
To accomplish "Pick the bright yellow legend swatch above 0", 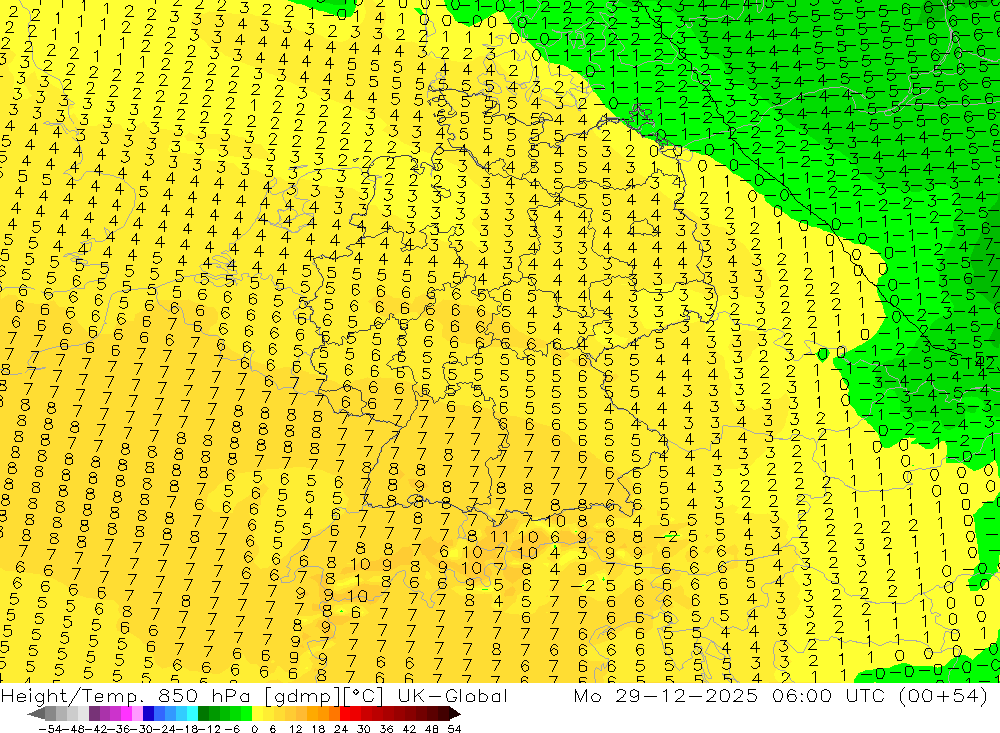I will pyautogui.click(x=258, y=713).
